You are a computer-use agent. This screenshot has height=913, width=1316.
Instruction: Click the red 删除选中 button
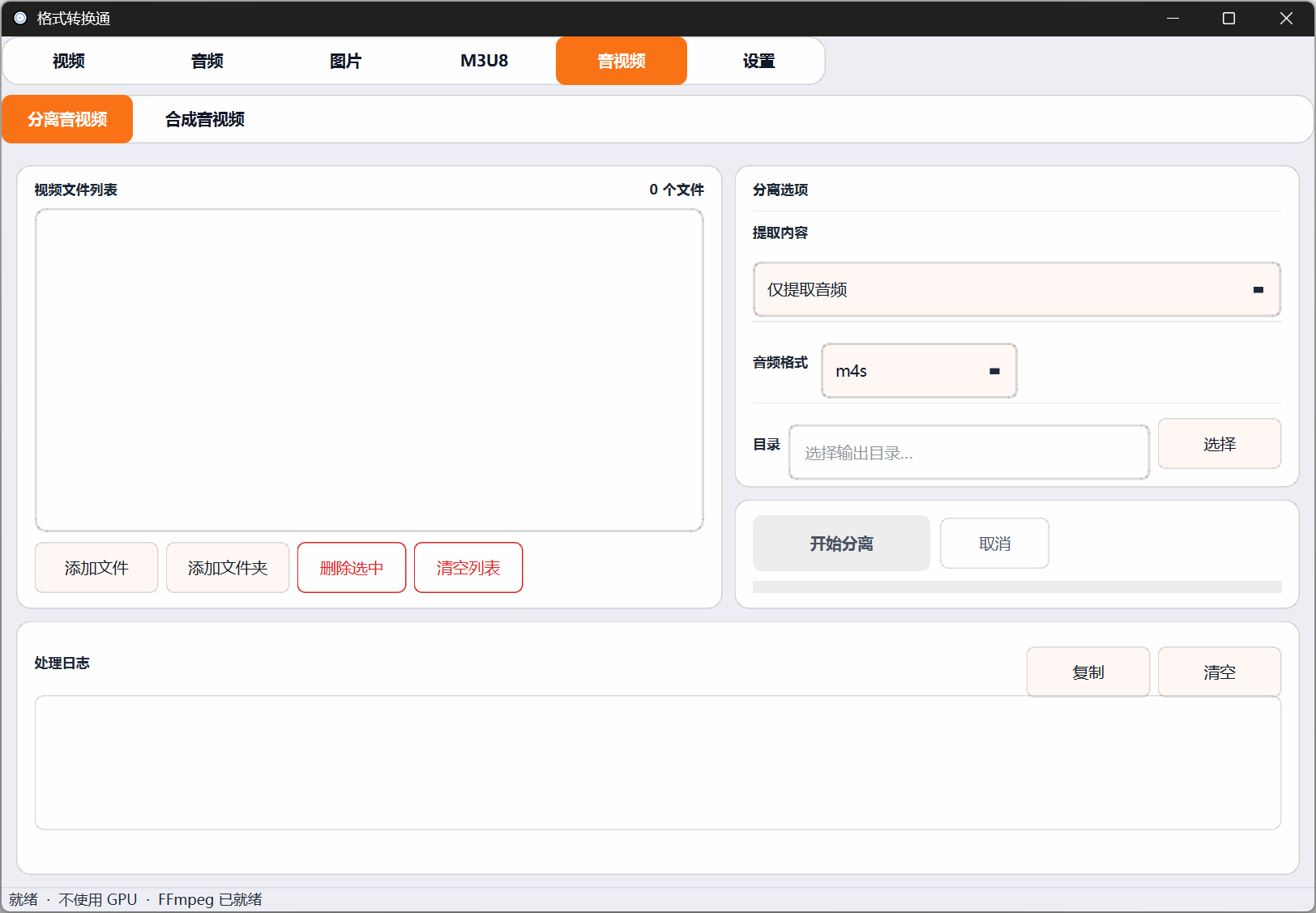point(352,568)
